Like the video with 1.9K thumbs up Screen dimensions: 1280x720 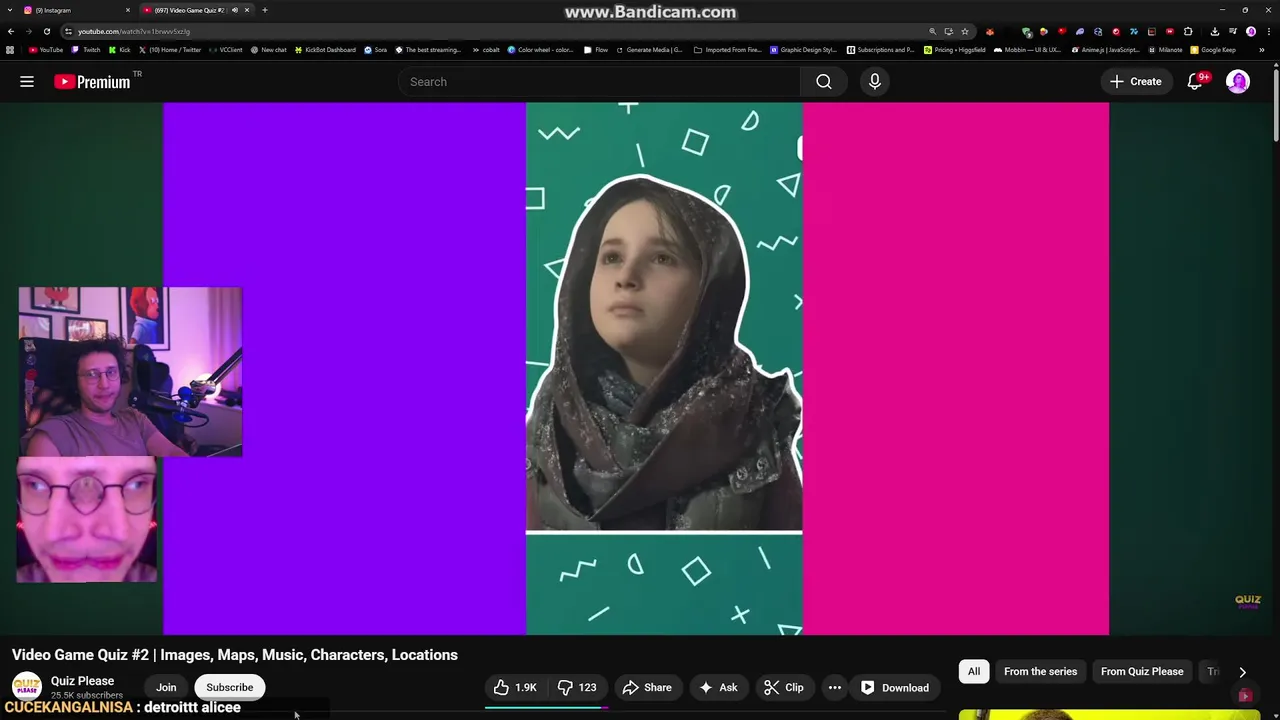click(x=515, y=688)
